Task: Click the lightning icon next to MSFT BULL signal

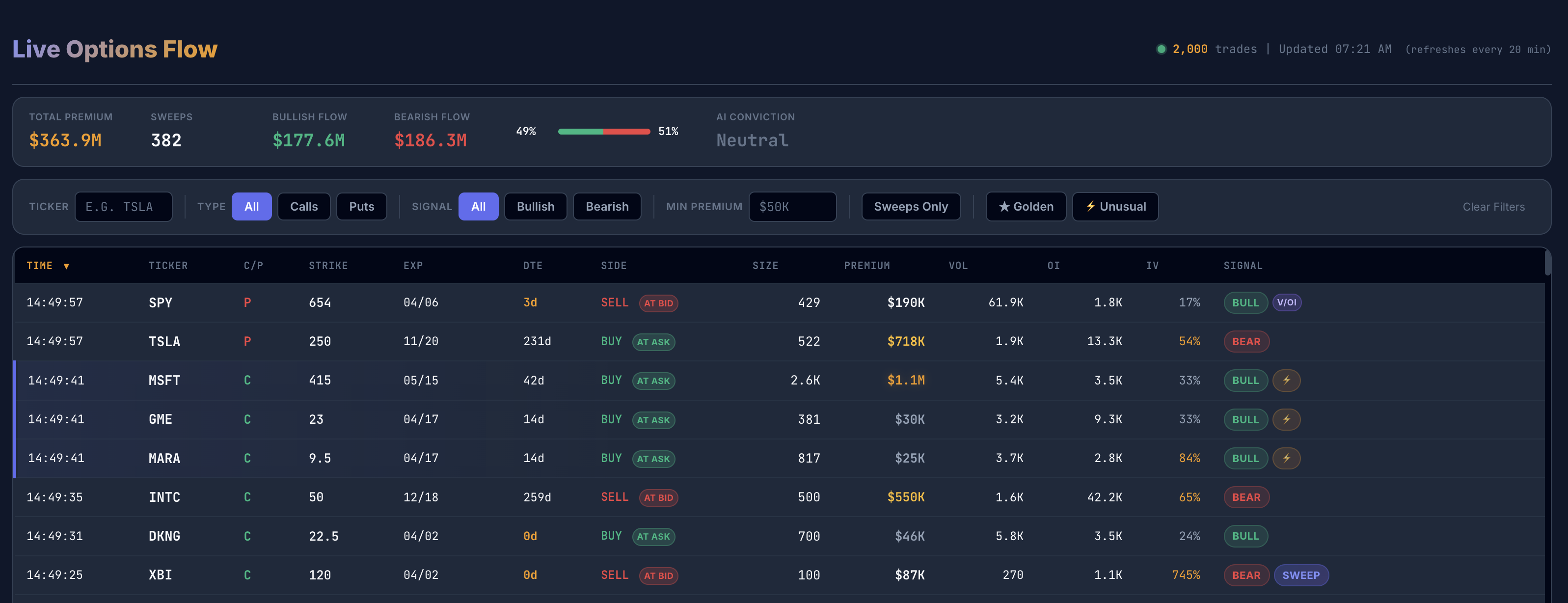Action: (x=1287, y=380)
